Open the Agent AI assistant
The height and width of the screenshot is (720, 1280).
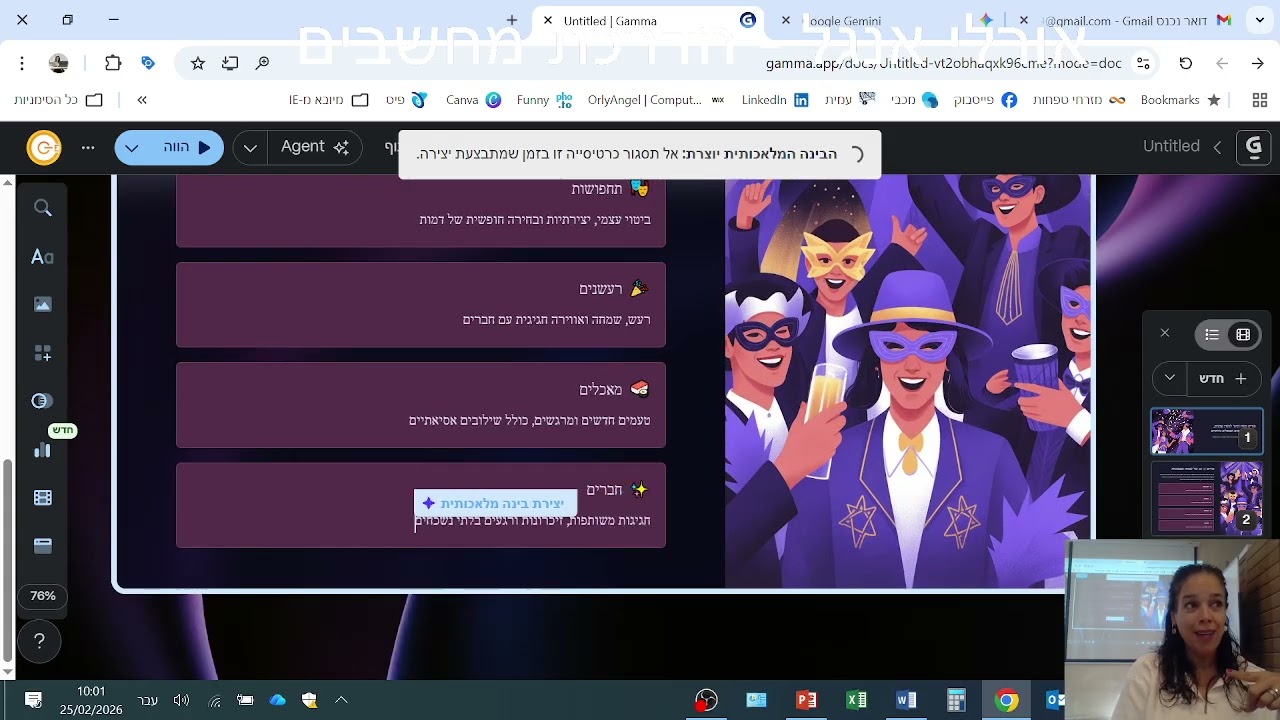[x=314, y=147]
